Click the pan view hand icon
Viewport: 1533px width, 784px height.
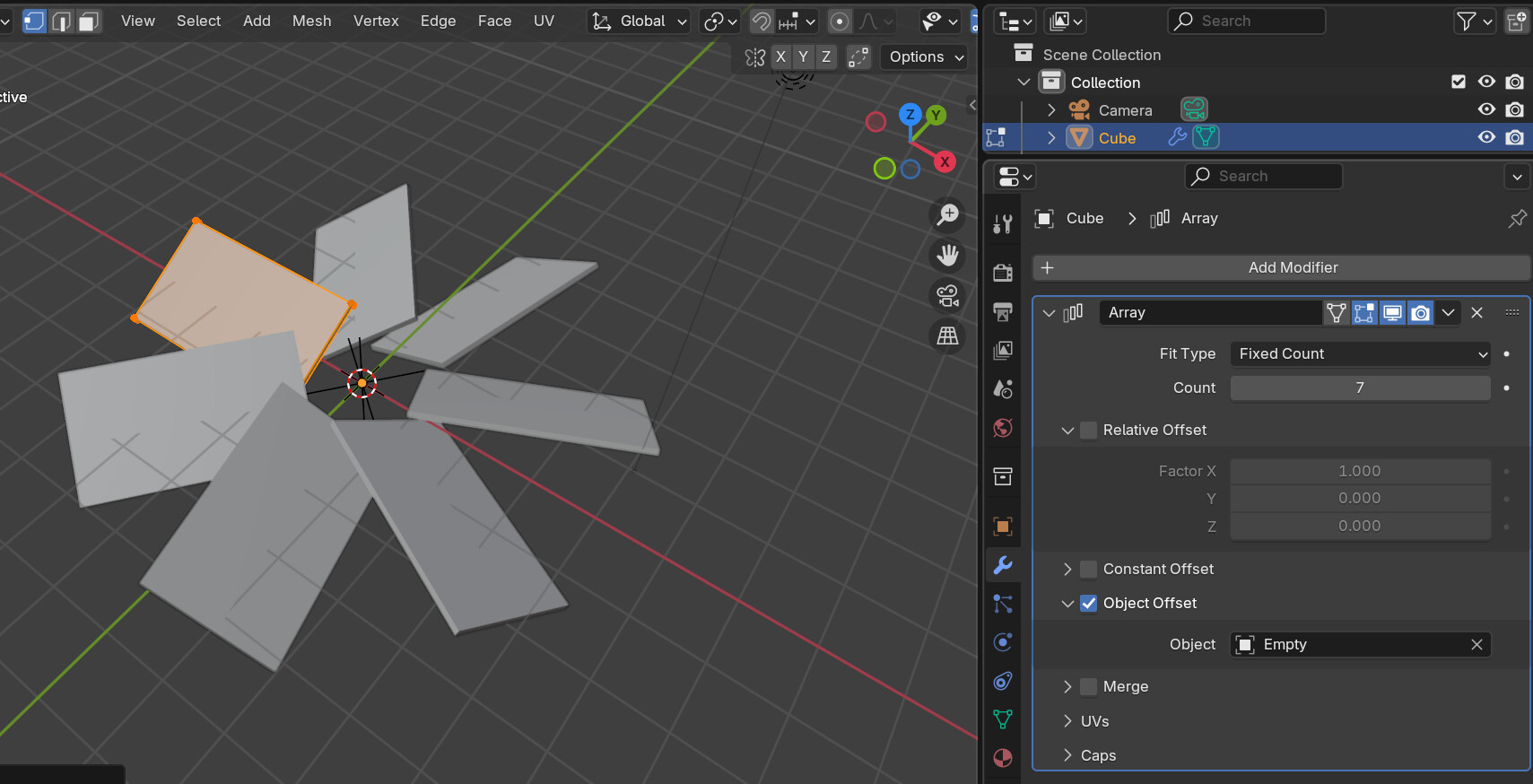click(947, 255)
